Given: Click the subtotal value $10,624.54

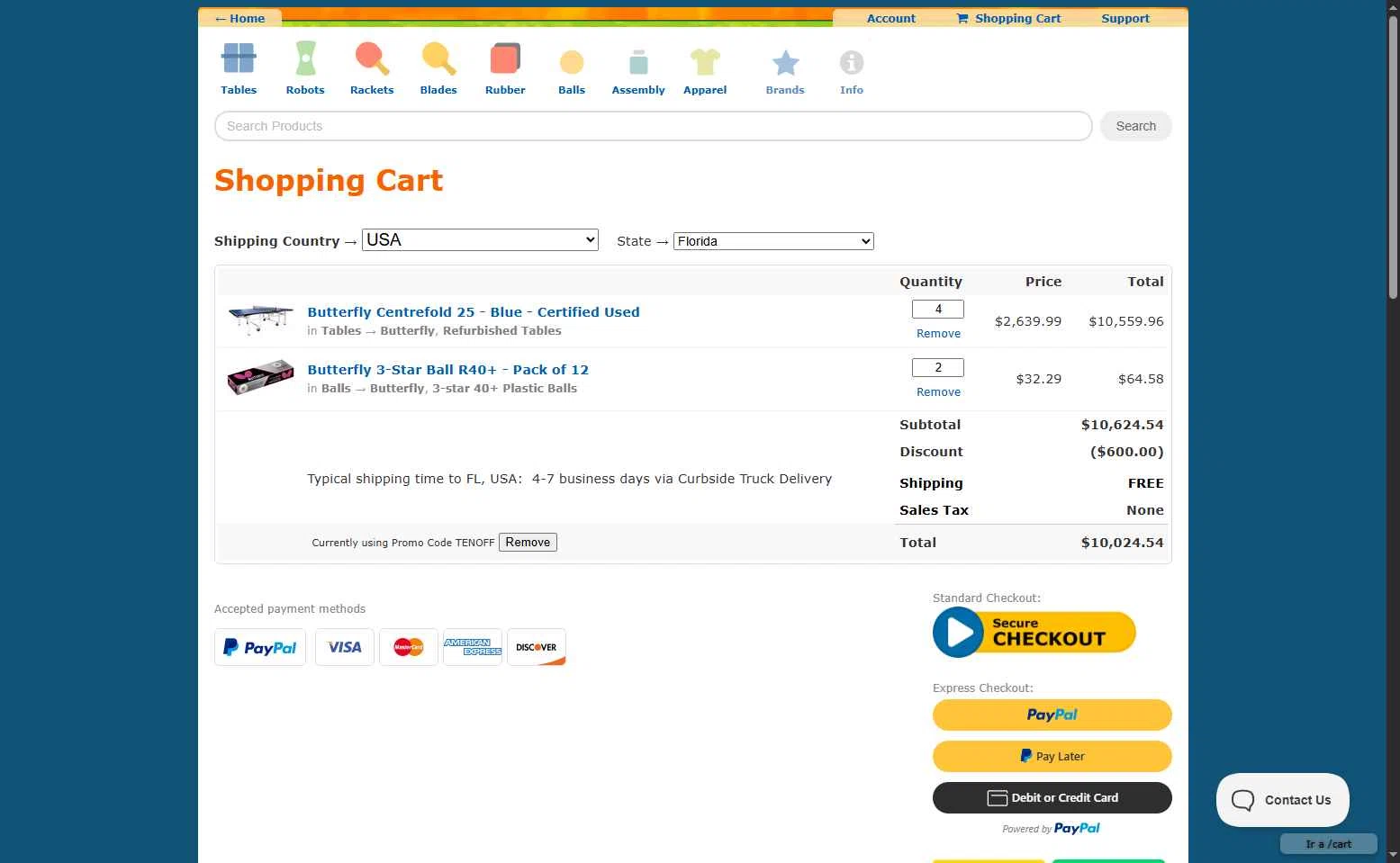Looking at the screenshot, I should point(1122,425).
